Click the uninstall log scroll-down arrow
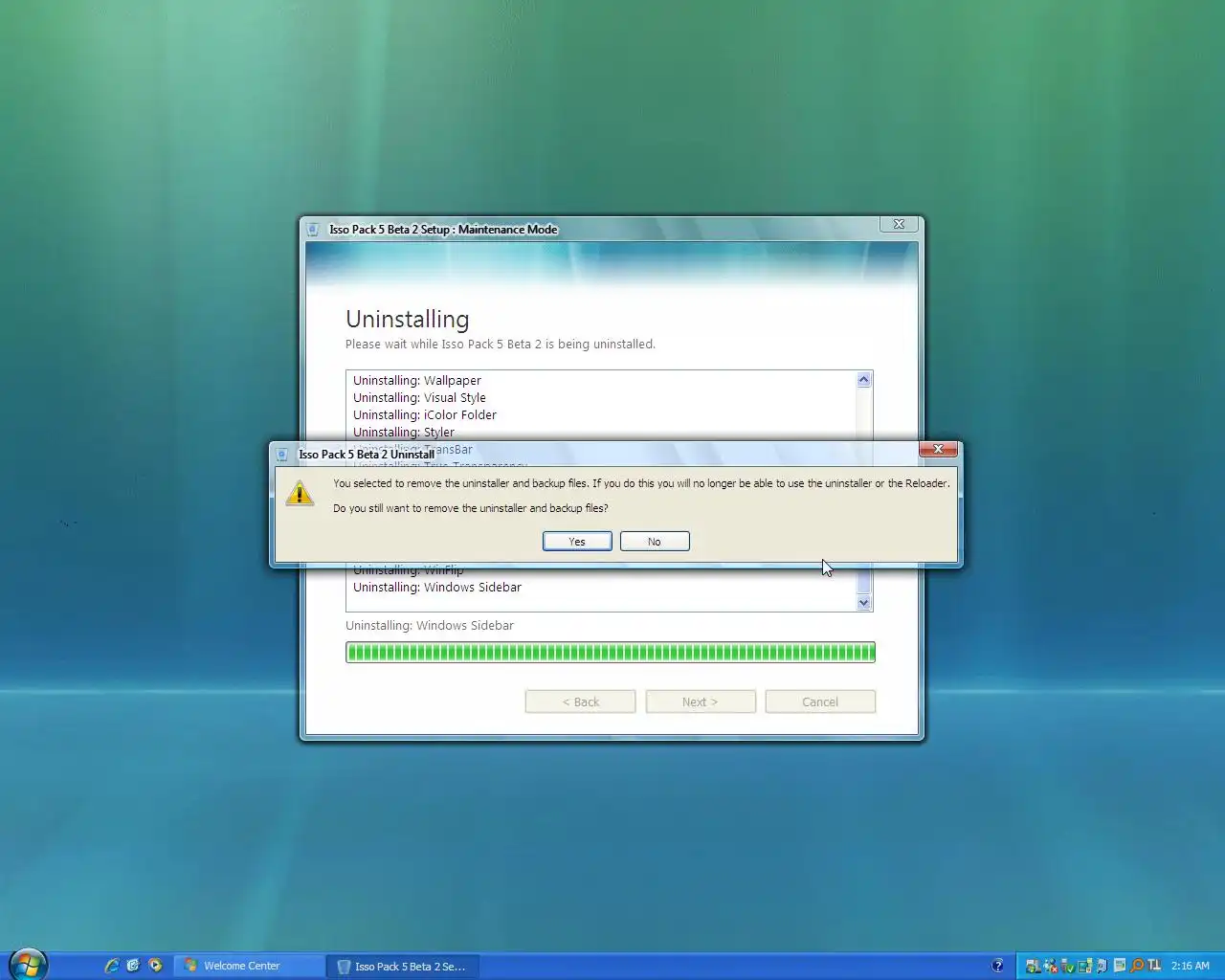 pyautogui.click(x=864, y=602)
